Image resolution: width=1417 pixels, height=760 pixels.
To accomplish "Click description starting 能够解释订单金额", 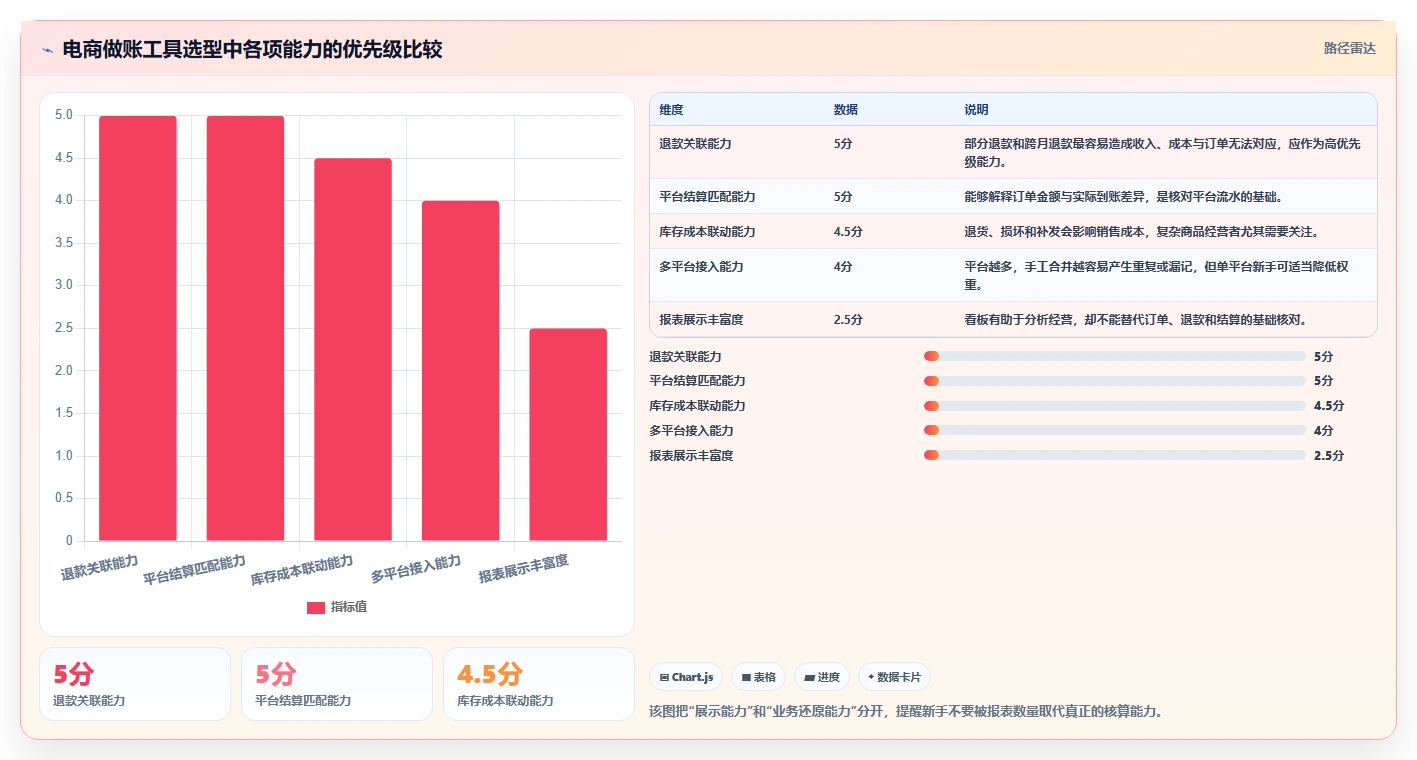I will (1124, 197).
